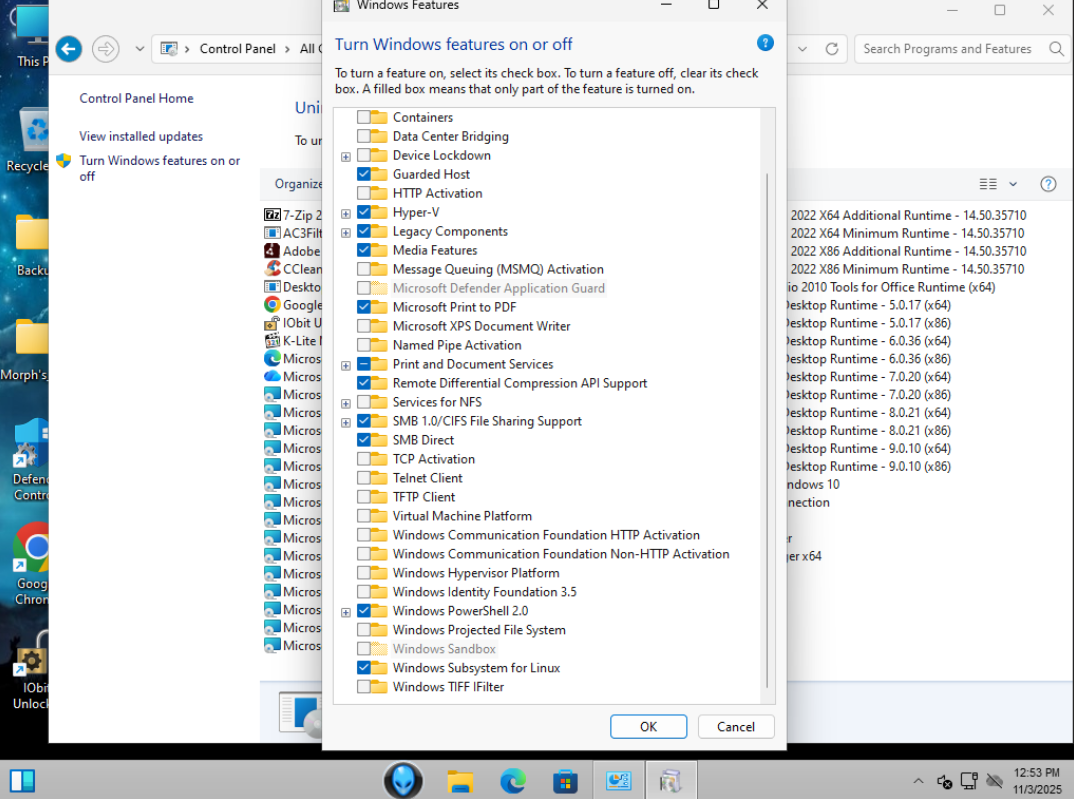Open the View installed updates link
This screenshot has height=799, width=1074.
click(141, 136)
